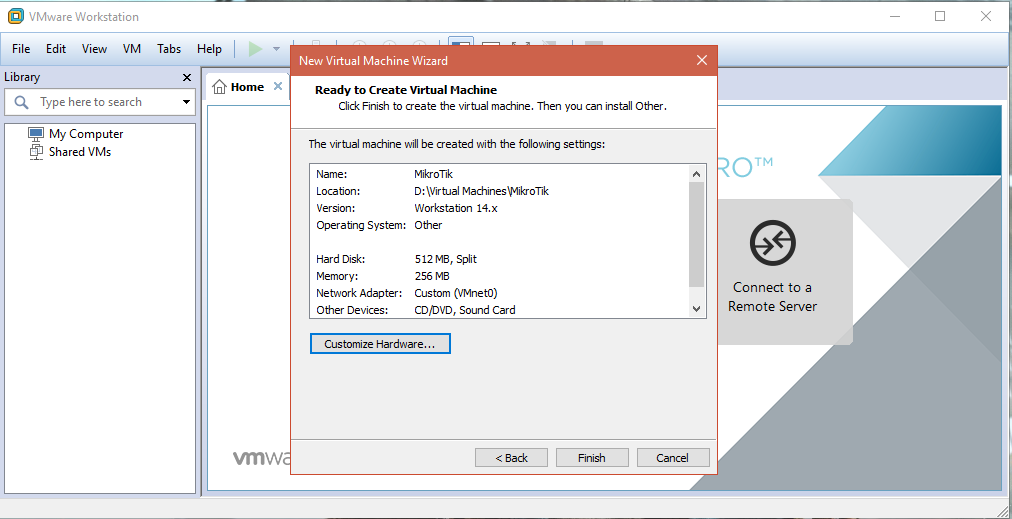Open the Tabs menu
1012x519 pixels.
point(169,48)
